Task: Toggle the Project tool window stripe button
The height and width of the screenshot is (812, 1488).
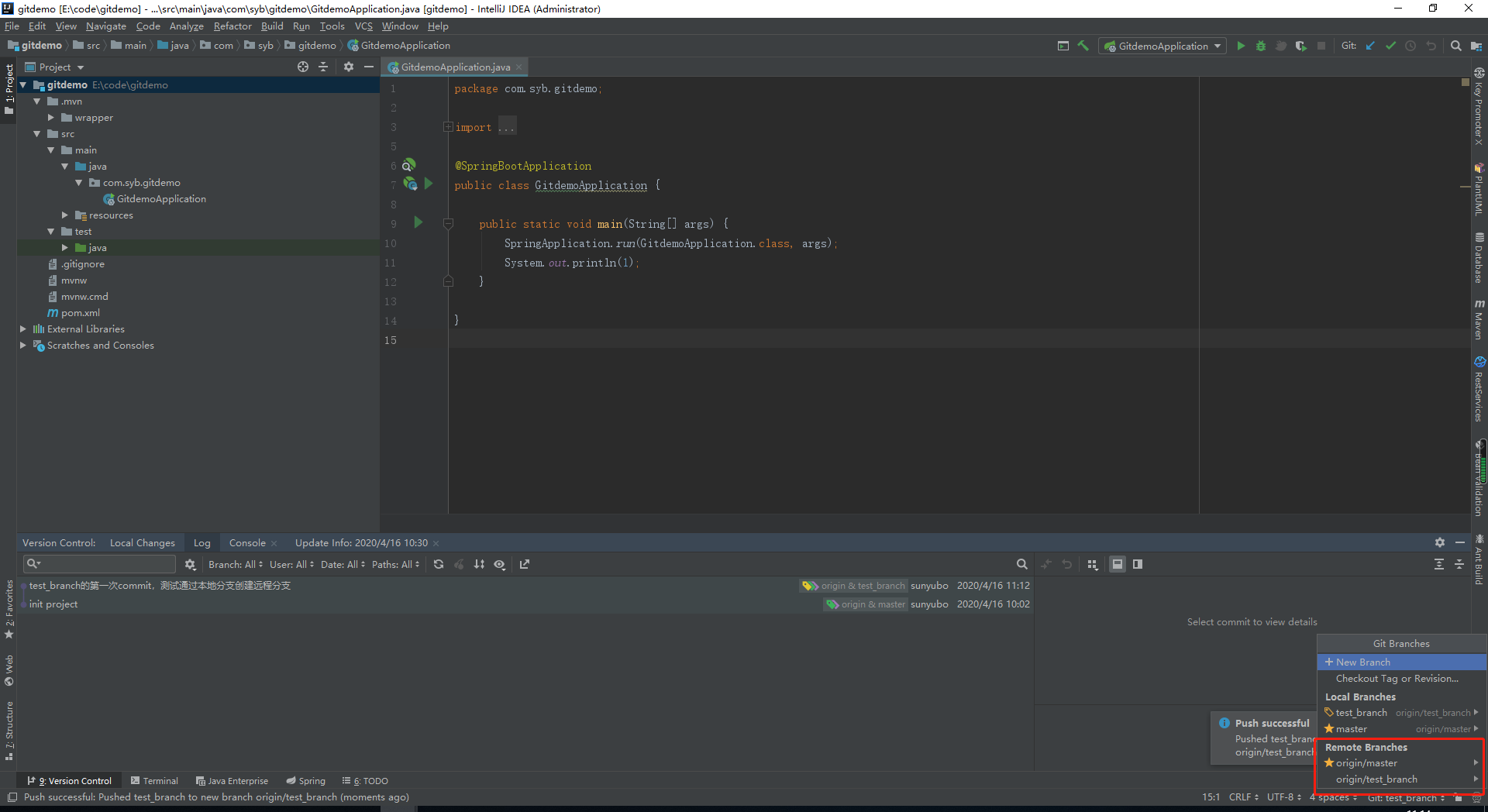Action: [9, 88]
